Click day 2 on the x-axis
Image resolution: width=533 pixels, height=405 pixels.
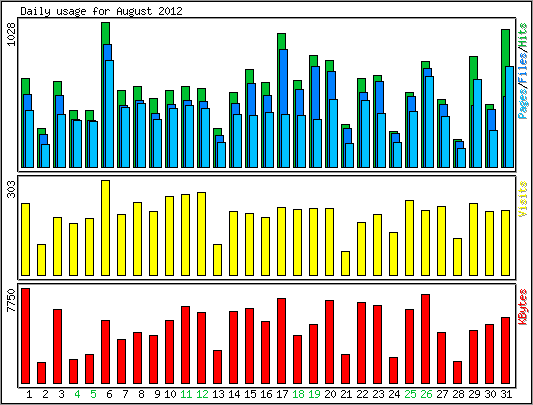tap(45, 394)
